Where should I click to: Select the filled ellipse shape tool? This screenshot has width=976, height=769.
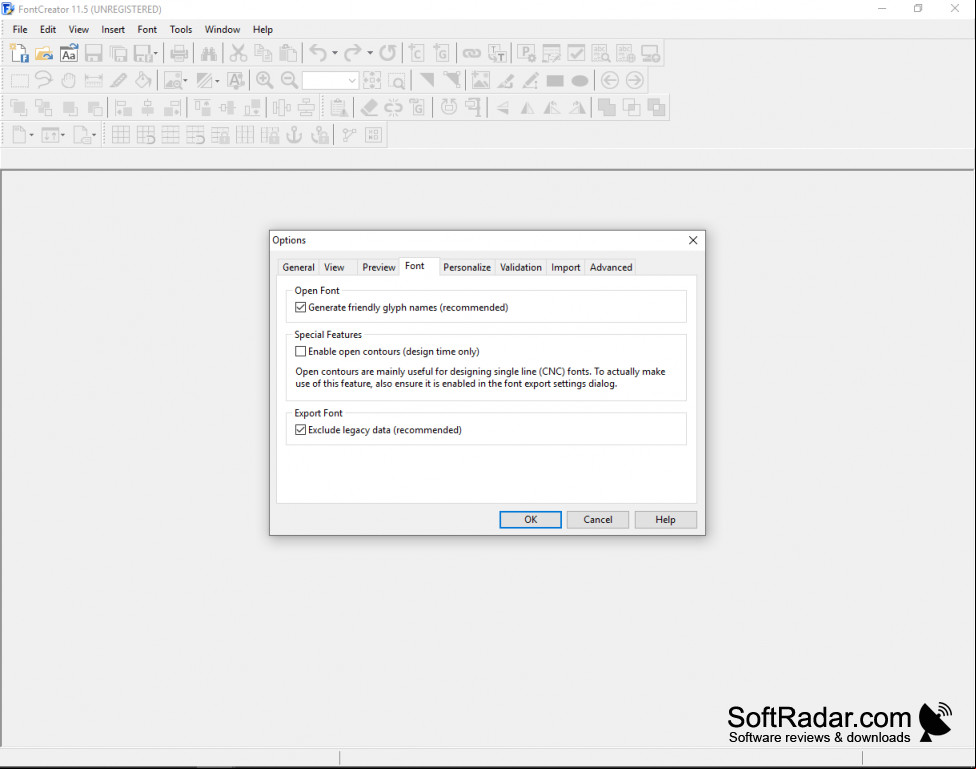[x=580, y=81]
